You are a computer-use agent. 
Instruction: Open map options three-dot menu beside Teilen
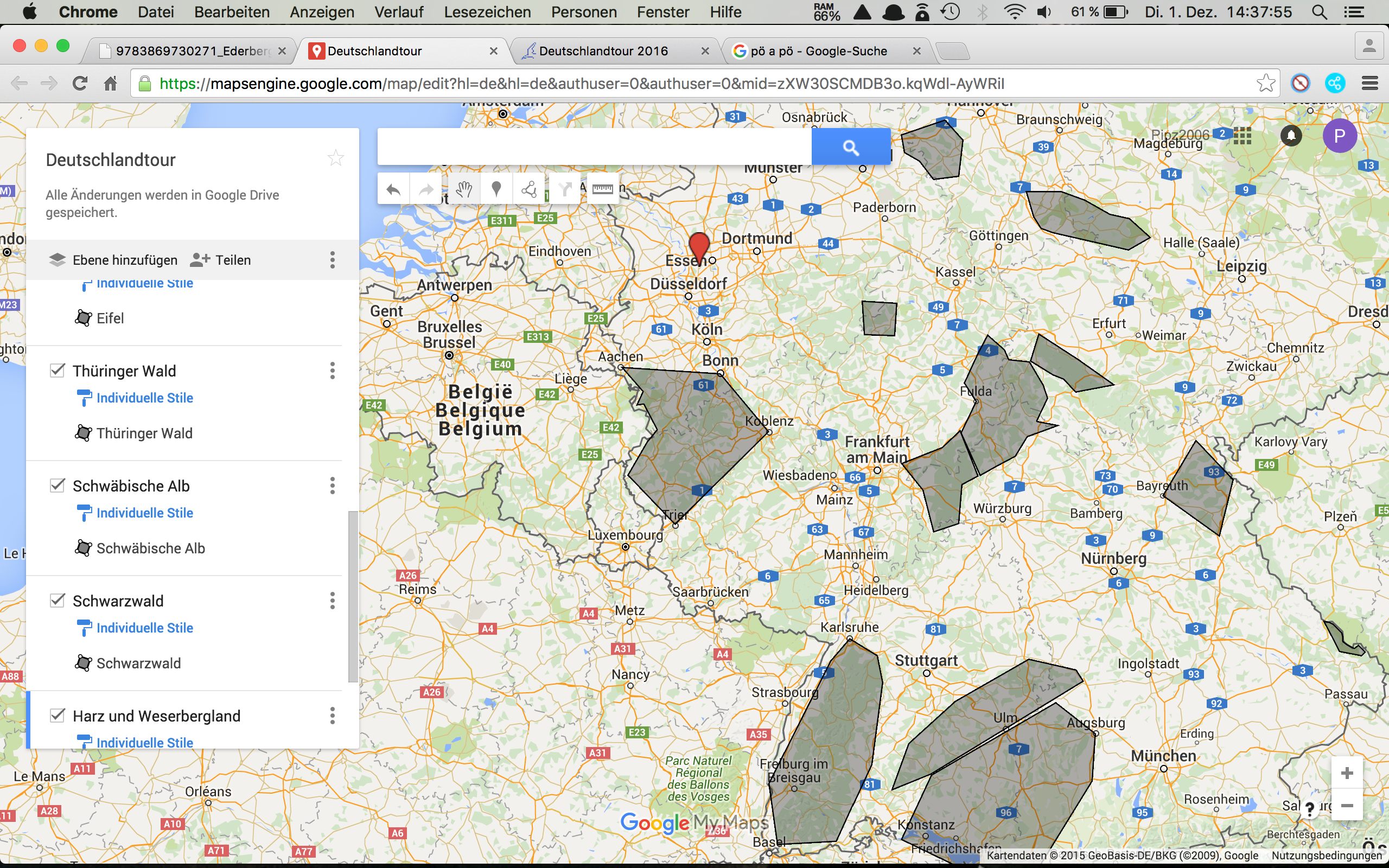click(332, 260)
